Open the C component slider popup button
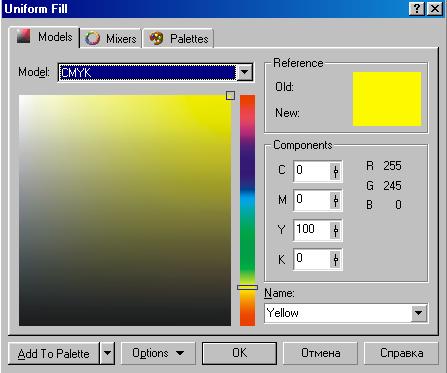447x373 pixels. 336,171
